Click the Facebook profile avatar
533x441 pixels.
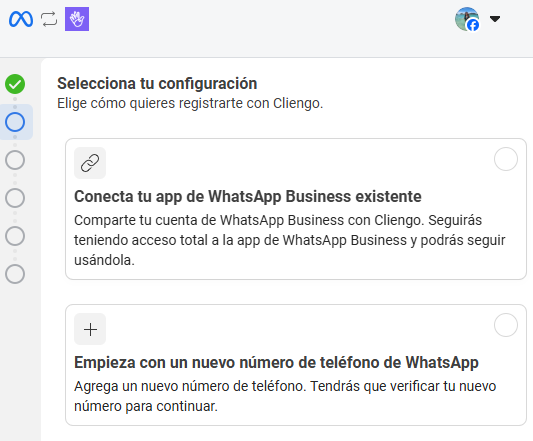pos(467,19)
